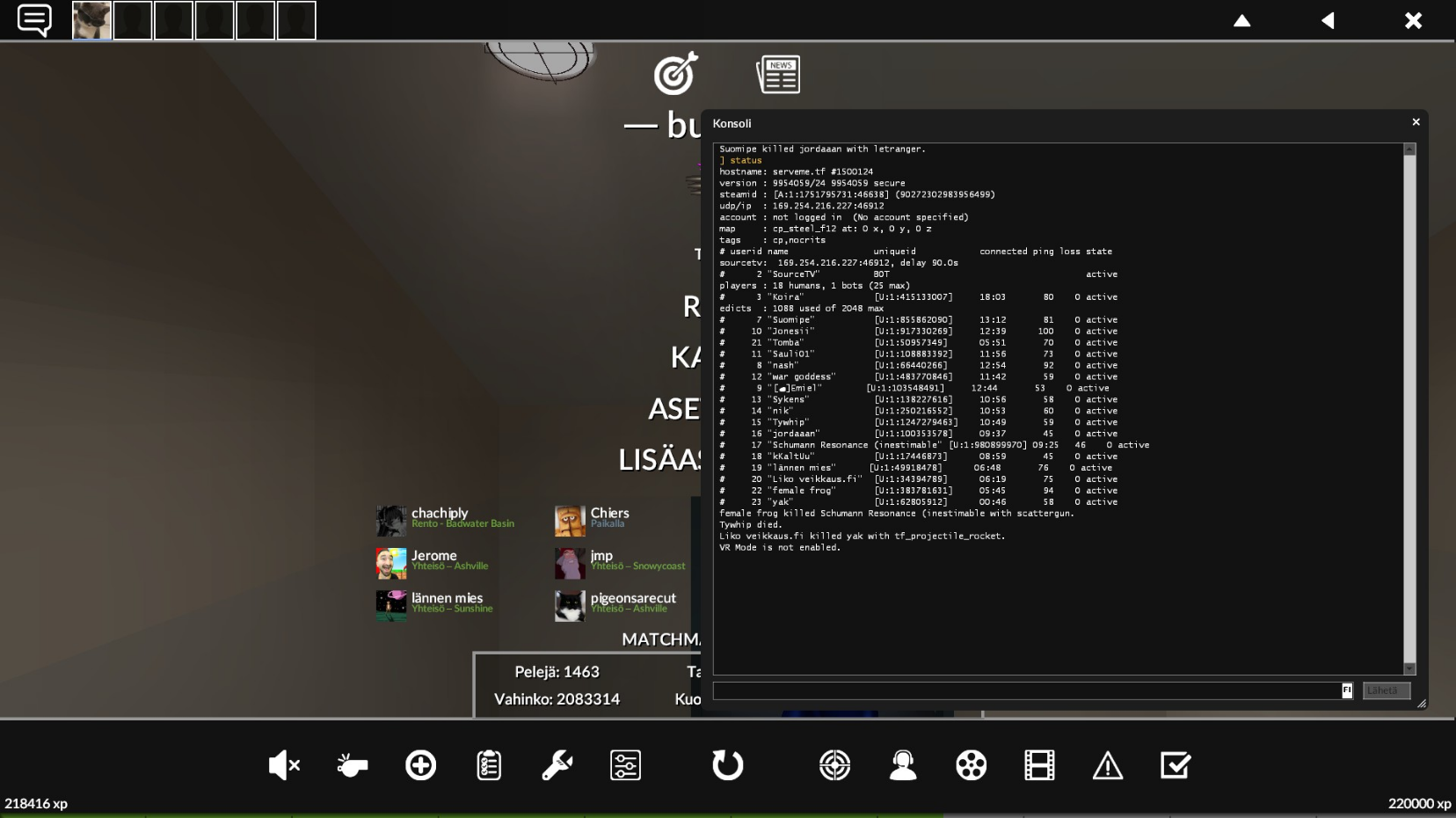
Task: Click the console resize grip corner
Action: point(1421,703)
